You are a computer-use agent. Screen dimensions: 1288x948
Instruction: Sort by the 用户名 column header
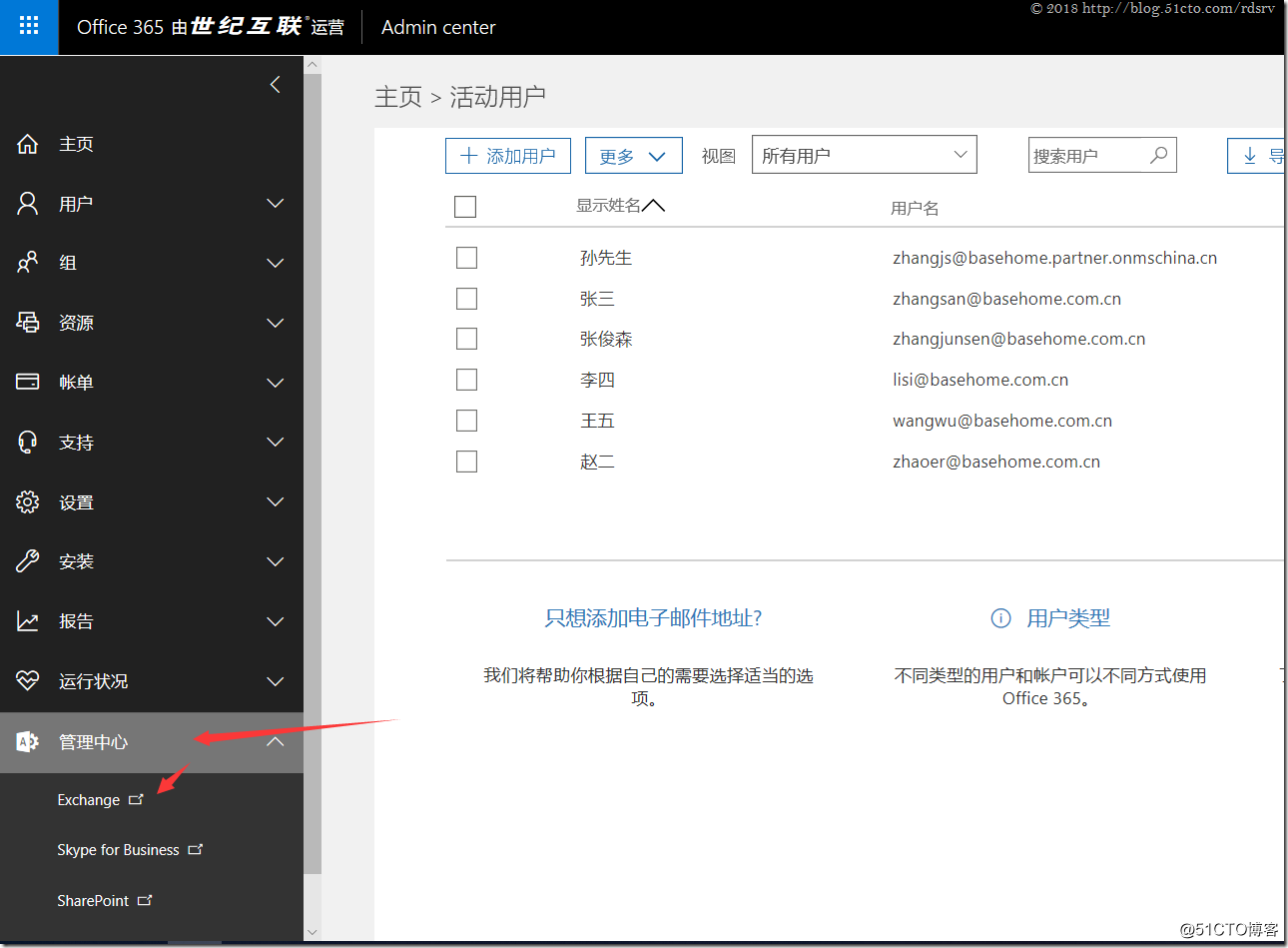(915, 208)
